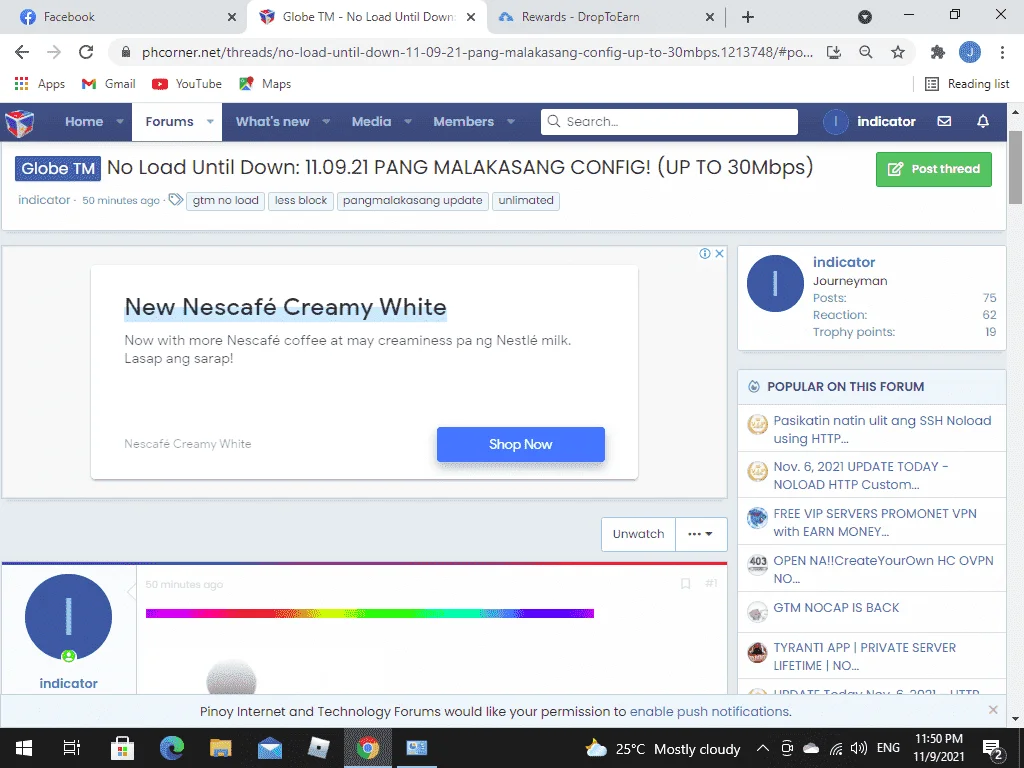The height and width of the screenshot is (768, 1024).
Task: Open the indicator account menu in navbar
Action: [870, 121]
